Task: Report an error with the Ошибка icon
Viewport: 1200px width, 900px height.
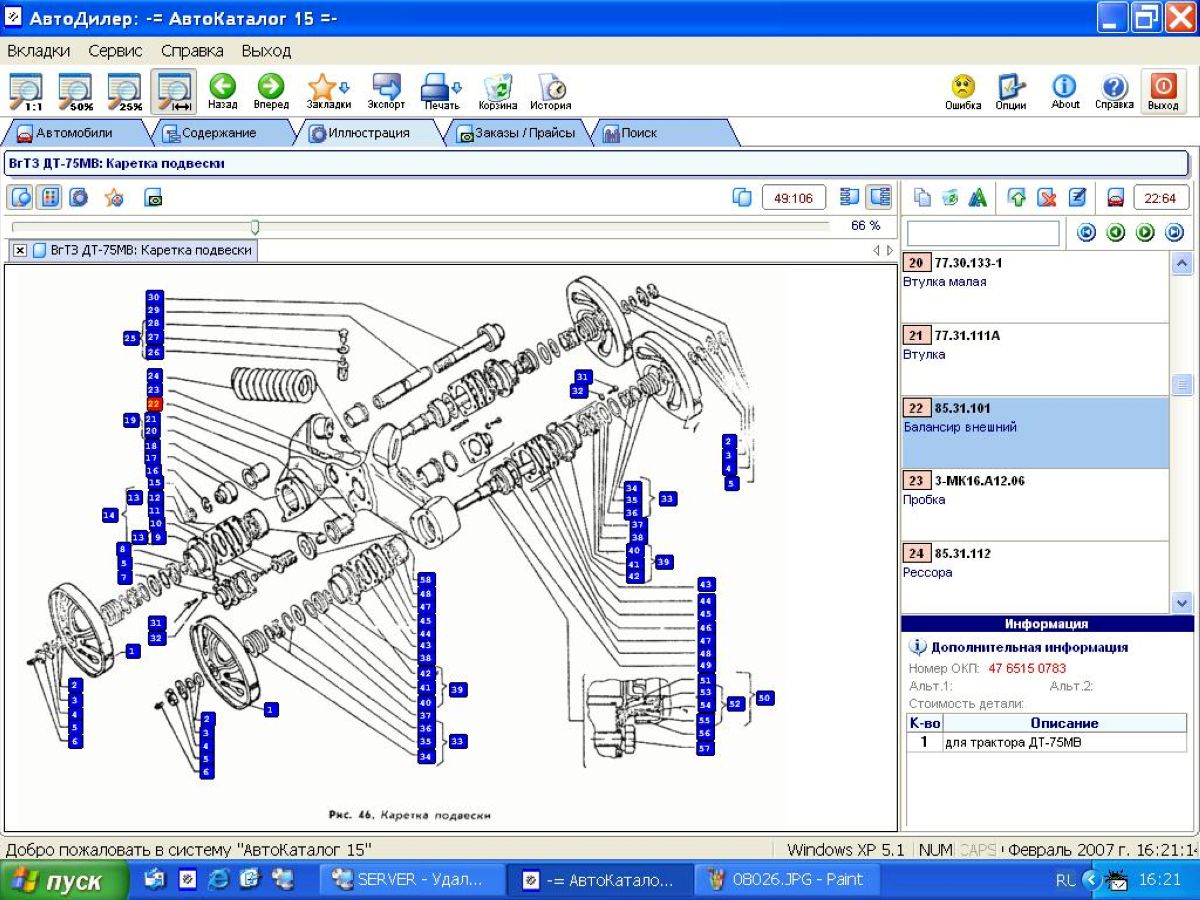Action: [x=963, y=91]
